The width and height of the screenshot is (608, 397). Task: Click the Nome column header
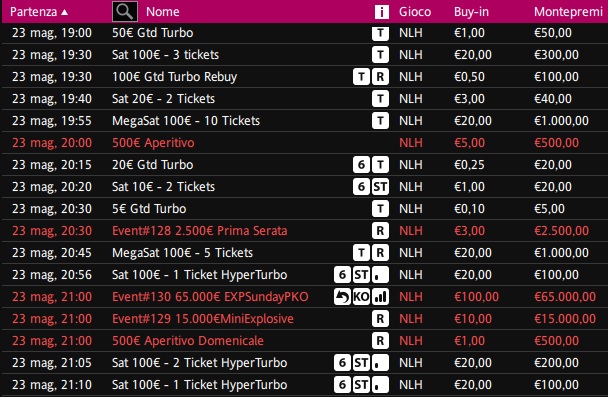tap(162, 12)
